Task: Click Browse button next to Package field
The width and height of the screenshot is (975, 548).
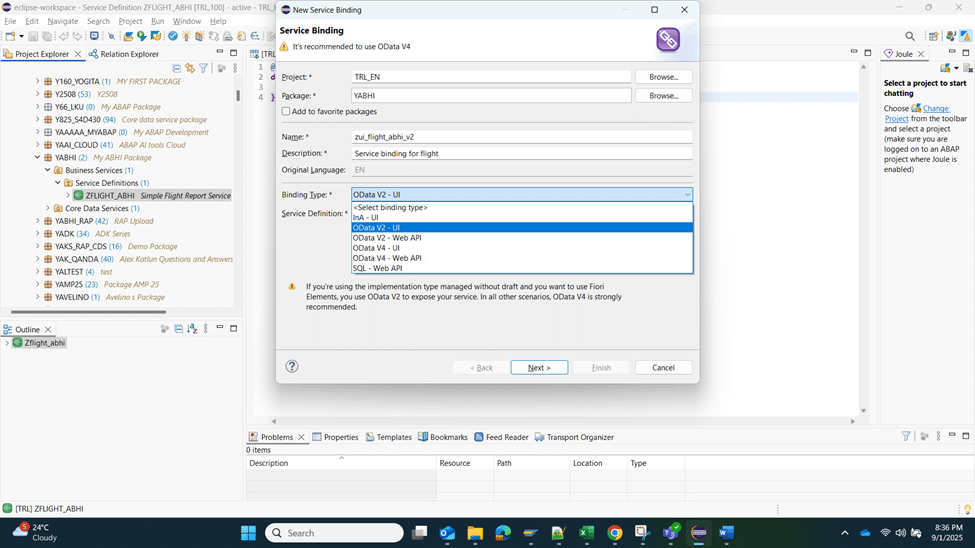Action: [663, 96]
